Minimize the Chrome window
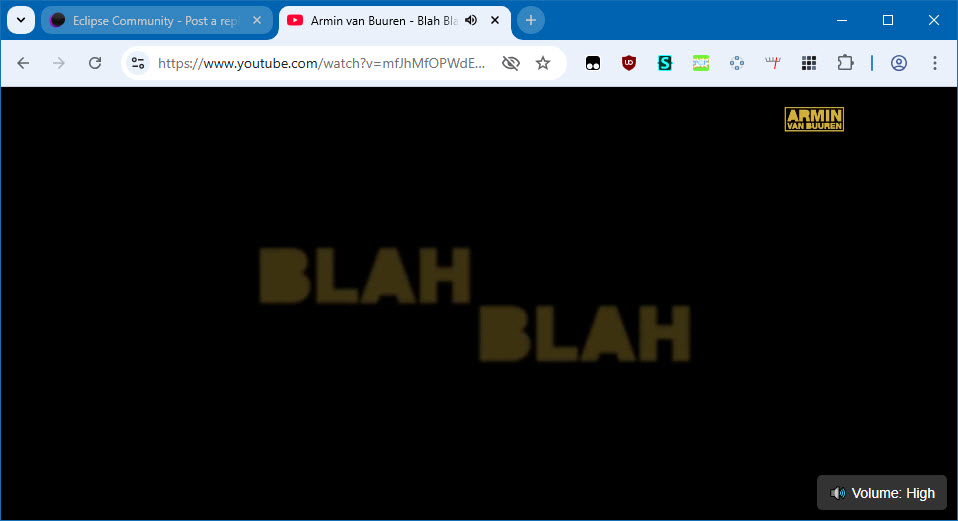The height and width of the screenshot is (521, 958). coord(842,20)
